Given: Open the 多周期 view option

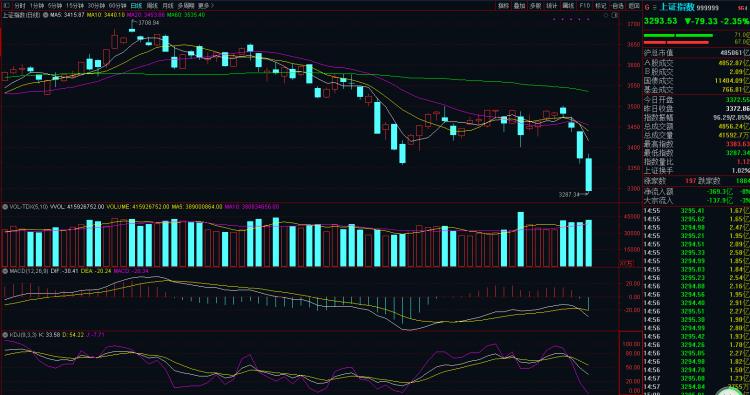Looking at the screenshot, I should tap(186, 6).
